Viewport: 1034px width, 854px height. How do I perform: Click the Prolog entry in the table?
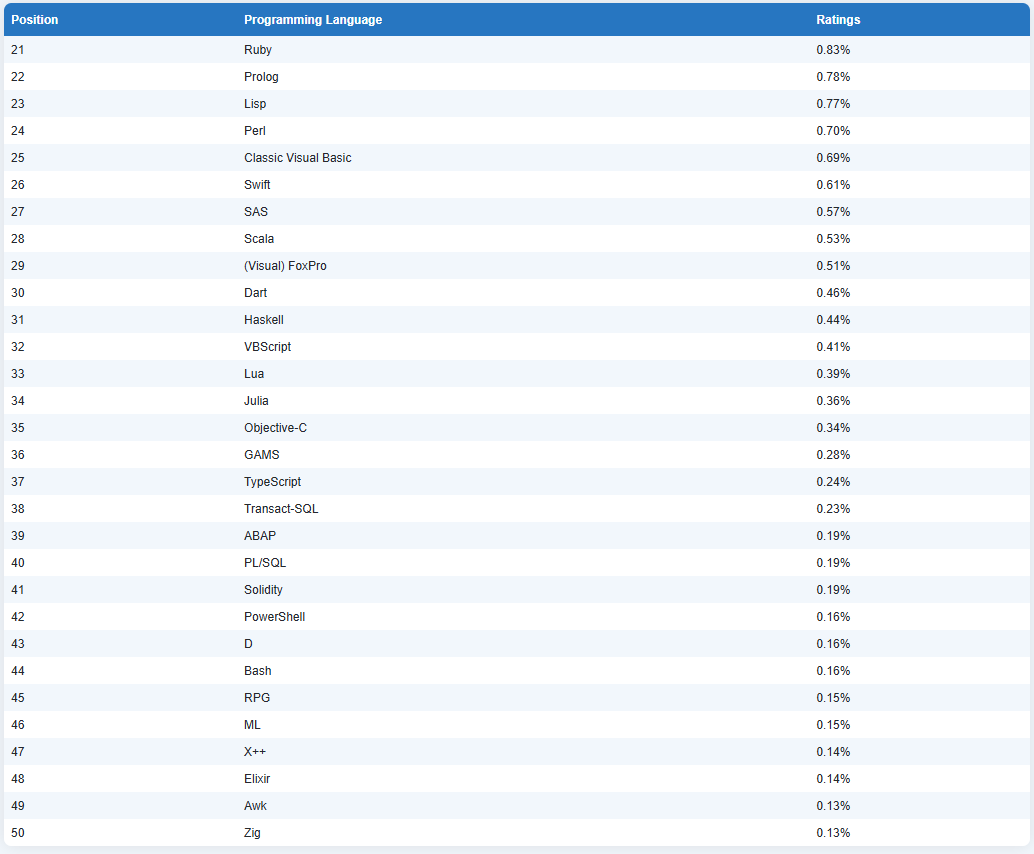[261, 77]
